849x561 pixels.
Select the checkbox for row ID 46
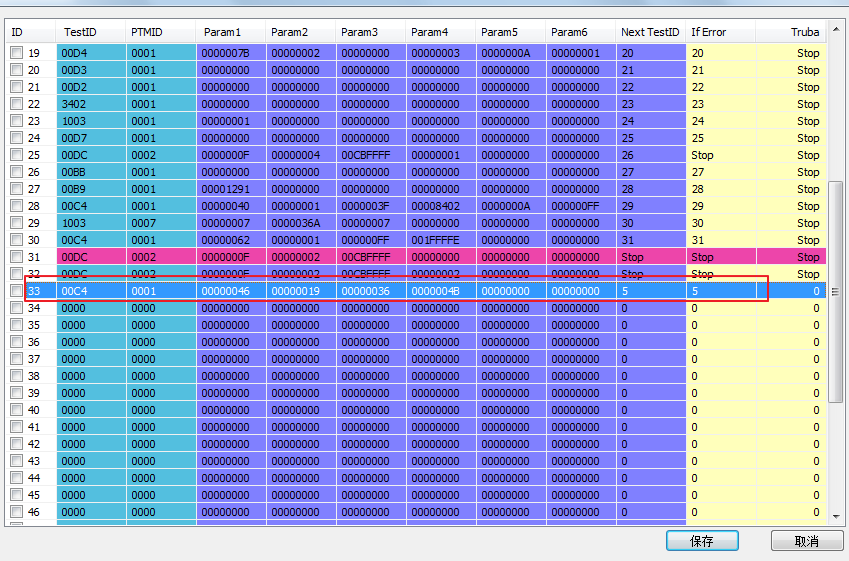17,512
